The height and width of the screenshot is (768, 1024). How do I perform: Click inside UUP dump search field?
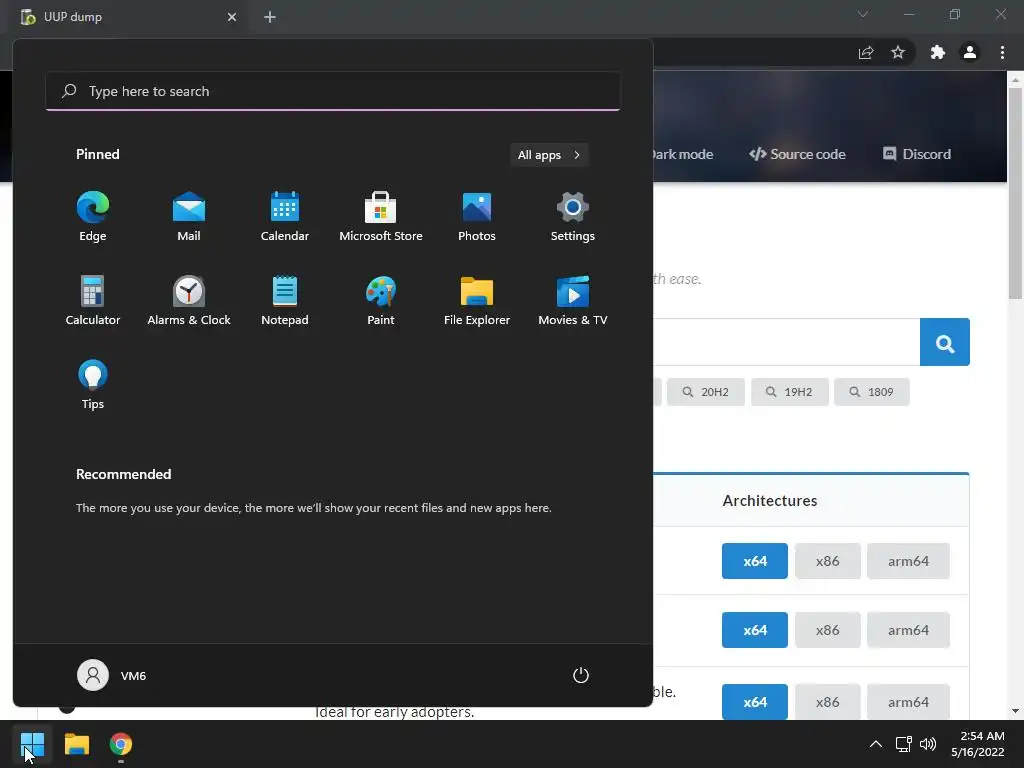(786, 342)
